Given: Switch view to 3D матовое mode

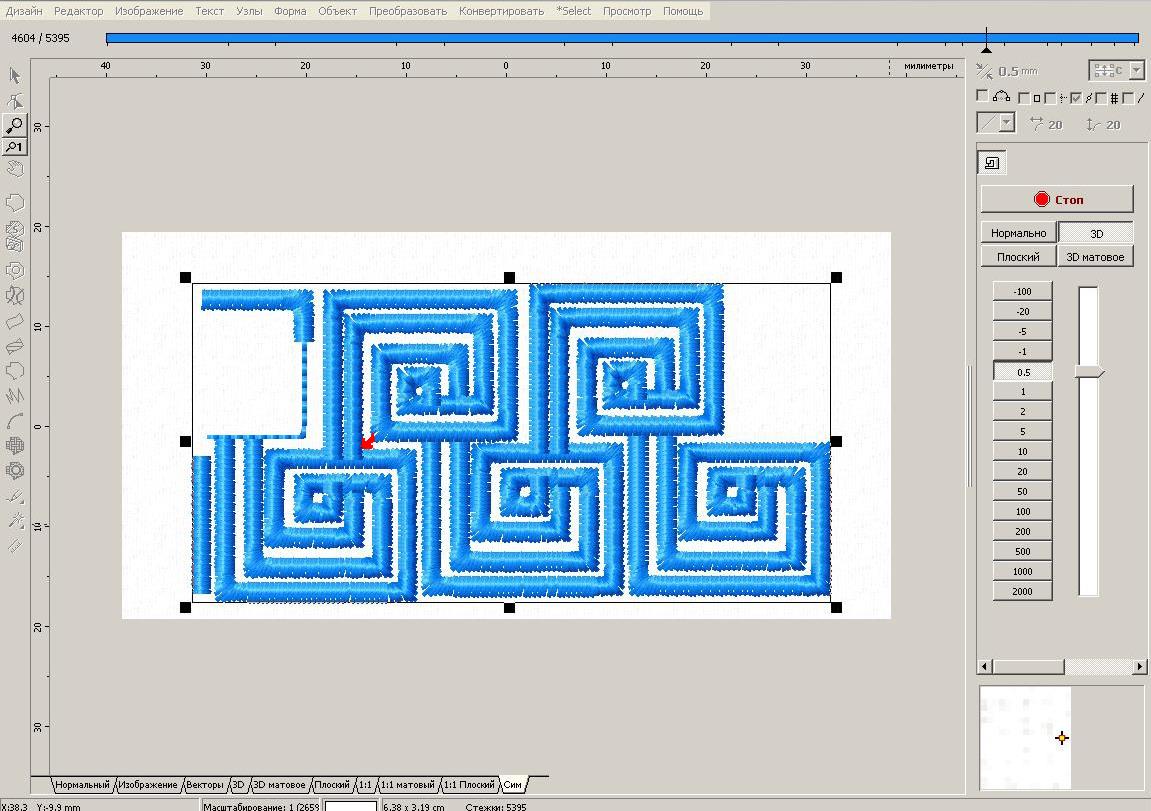Looking at the screenshot, I should (1095, 257).
